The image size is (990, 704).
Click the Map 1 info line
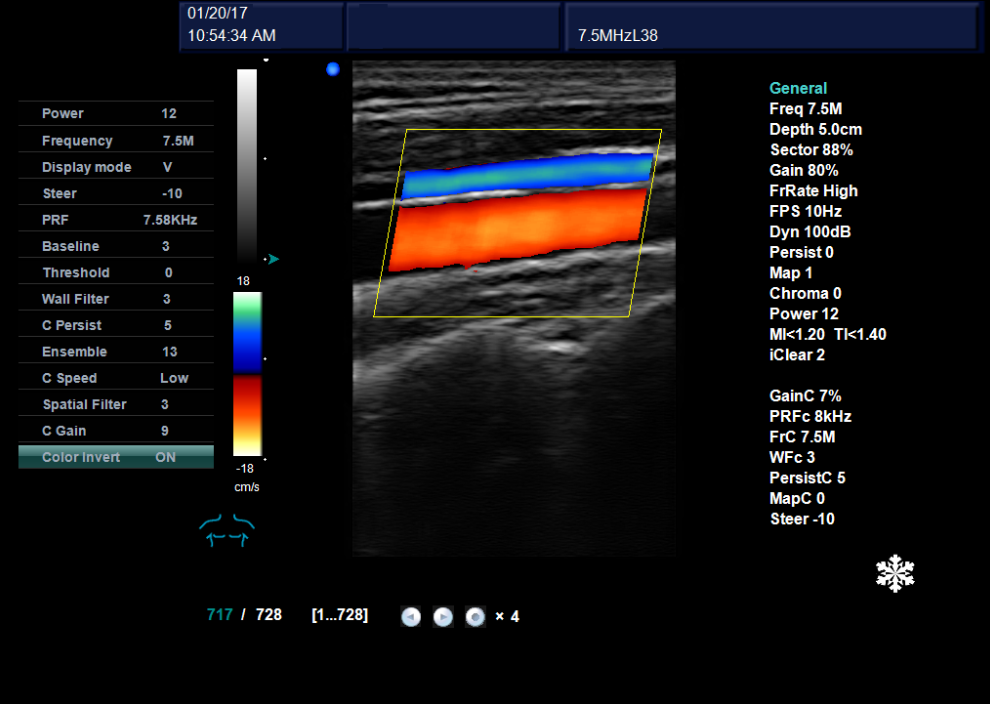pos(791,273)
